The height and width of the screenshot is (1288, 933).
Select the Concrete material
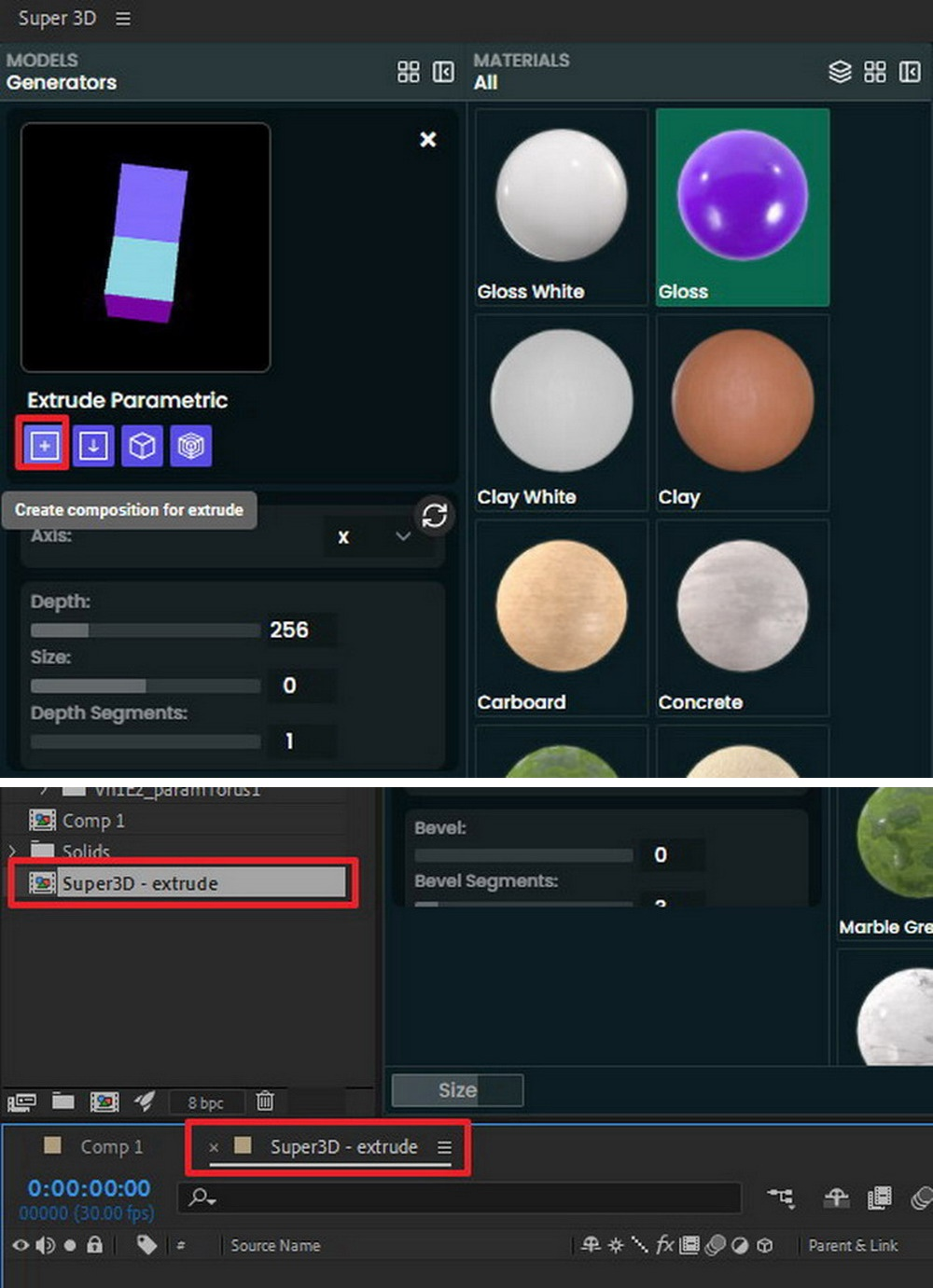(x=743, y=617)
